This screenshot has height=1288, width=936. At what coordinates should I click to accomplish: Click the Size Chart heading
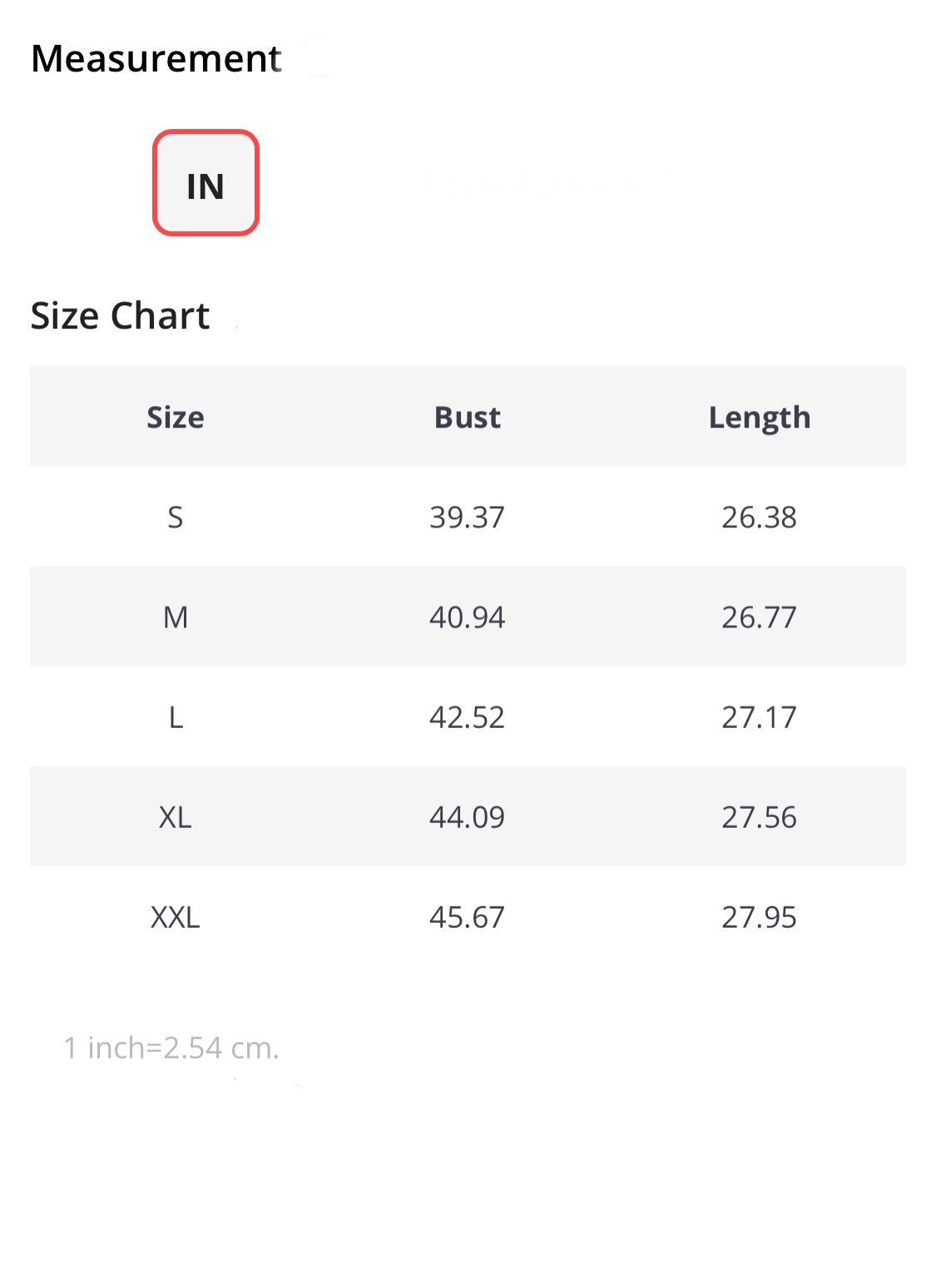(121, 316)
